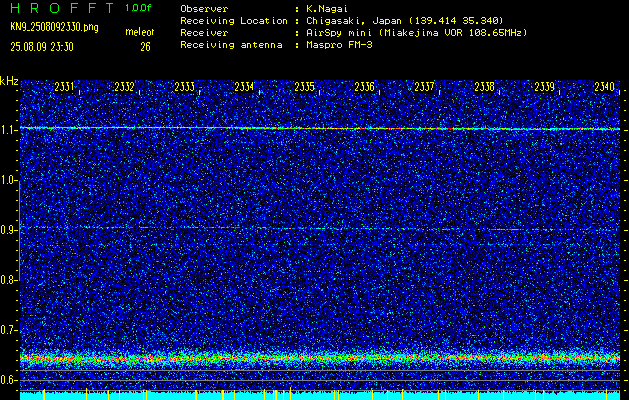Click the Receiver label

(204, 33)
